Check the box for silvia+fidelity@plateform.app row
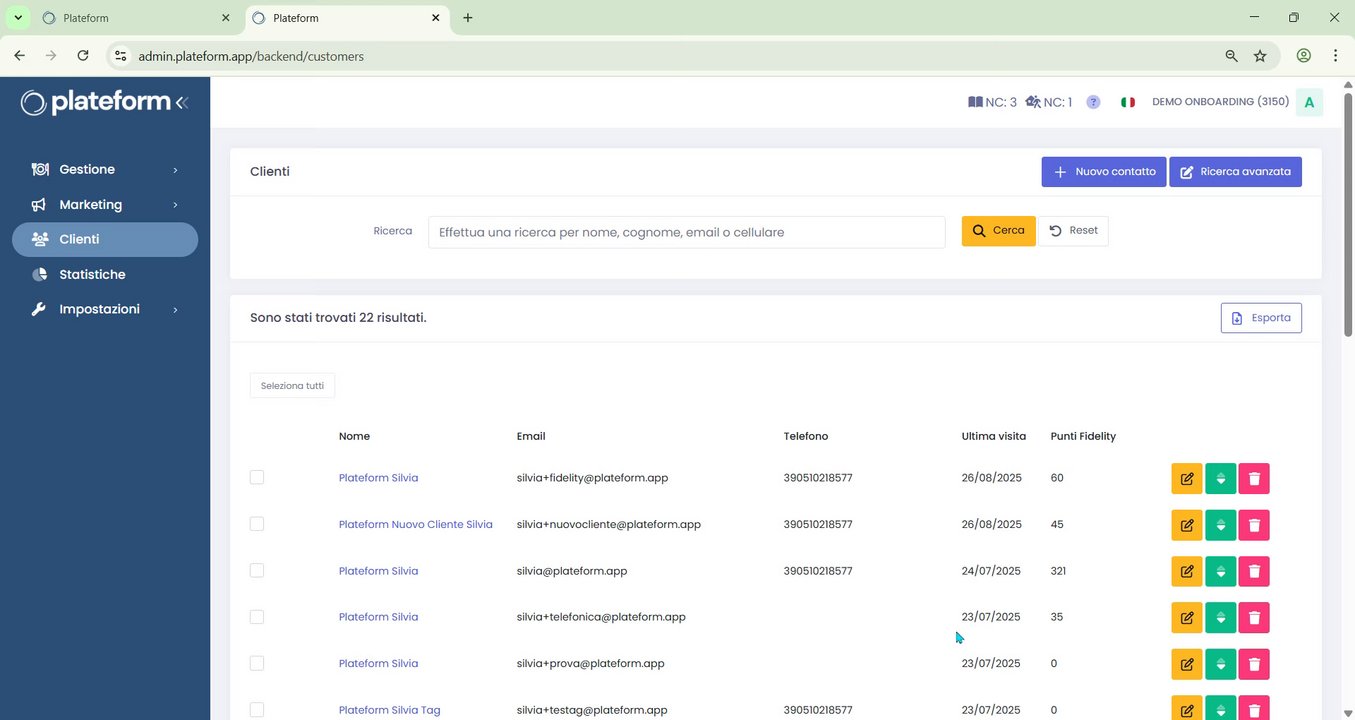1355x720 pixels. coord(257,478)
